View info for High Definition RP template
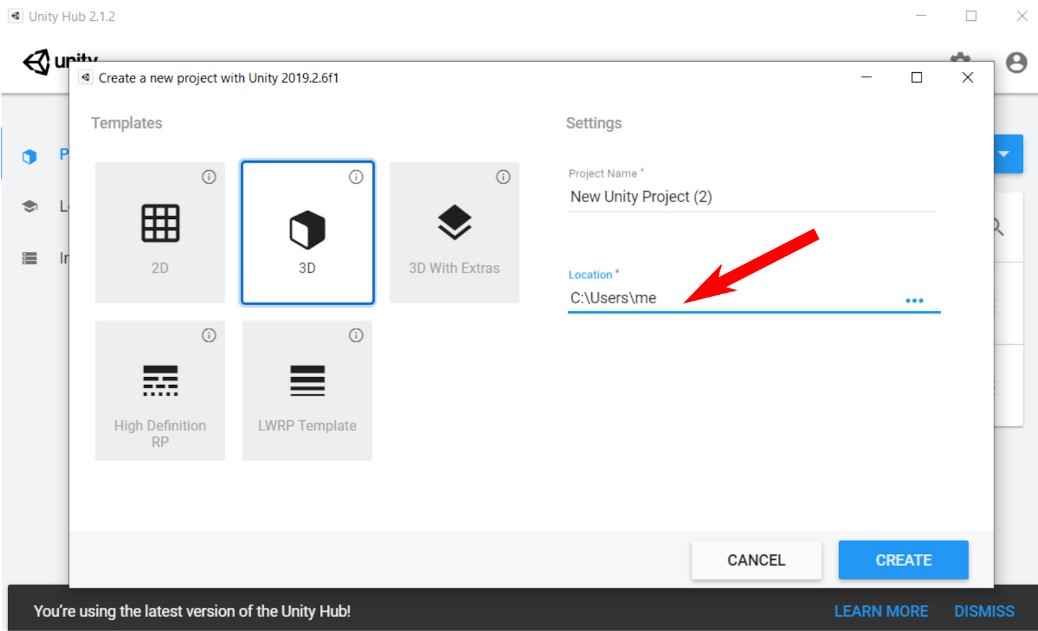This screenshot has width=1038, height=631. 209,336
